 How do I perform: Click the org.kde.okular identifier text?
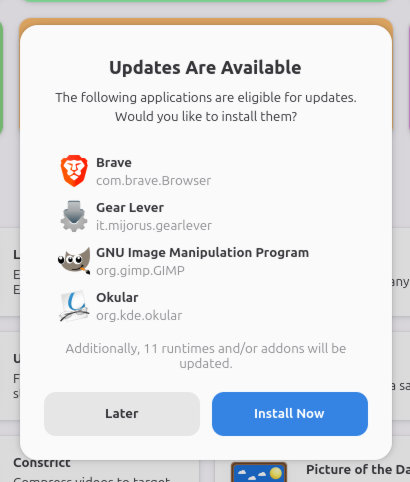[139, 315]
